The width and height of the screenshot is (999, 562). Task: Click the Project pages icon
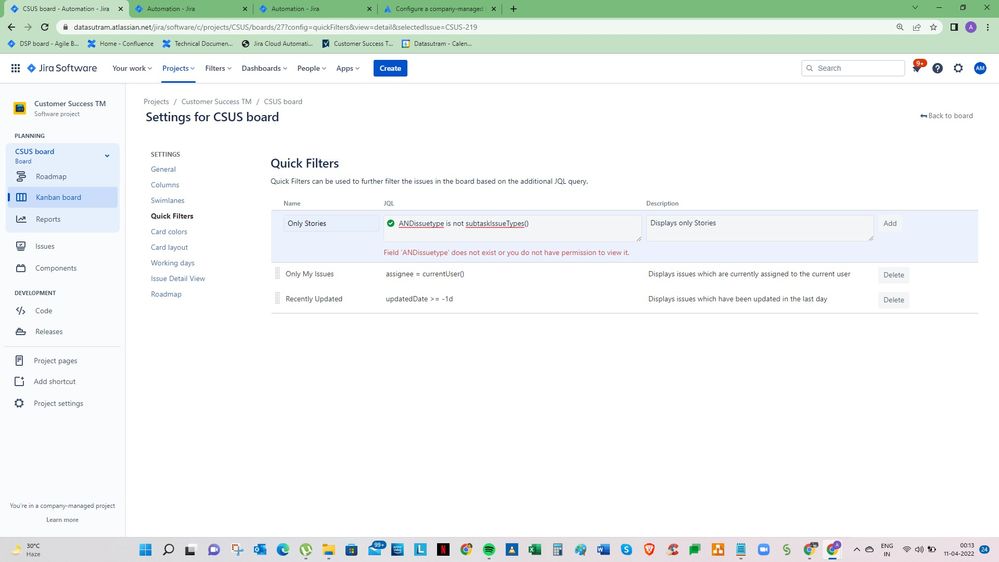click(19, 361)
